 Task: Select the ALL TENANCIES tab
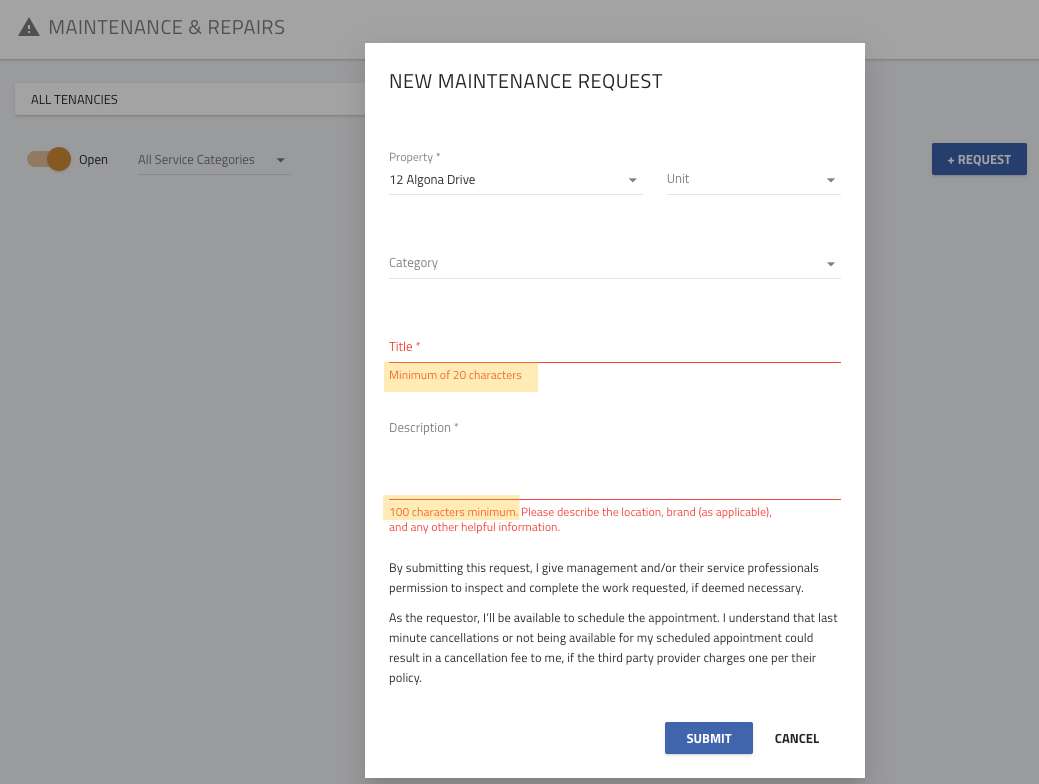[x=74, y=99]
